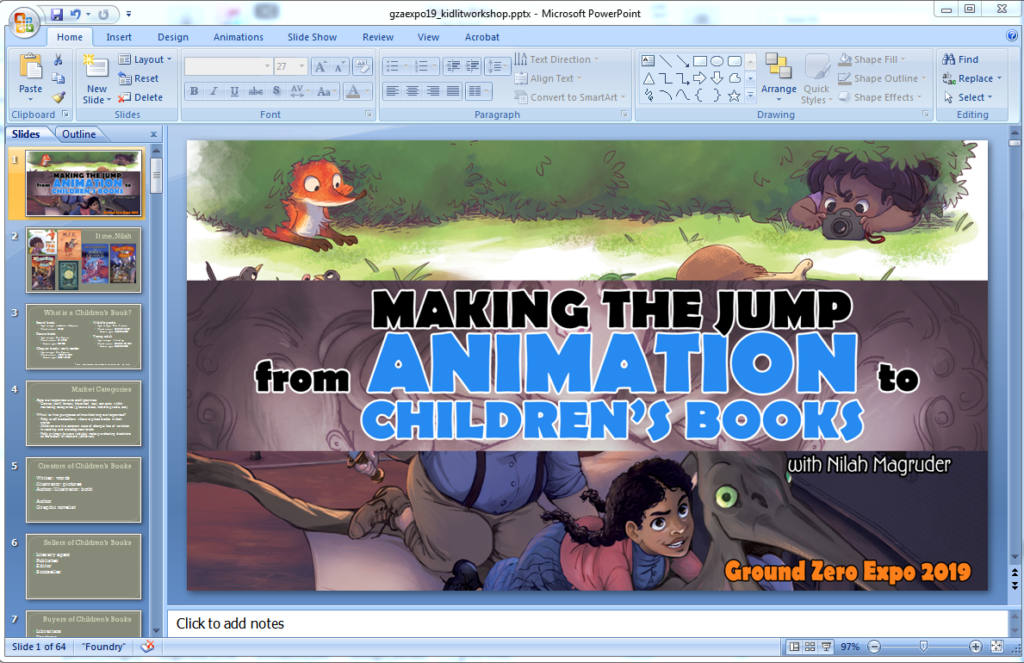
Task: Toggle text Shadow
Action: 276,91
